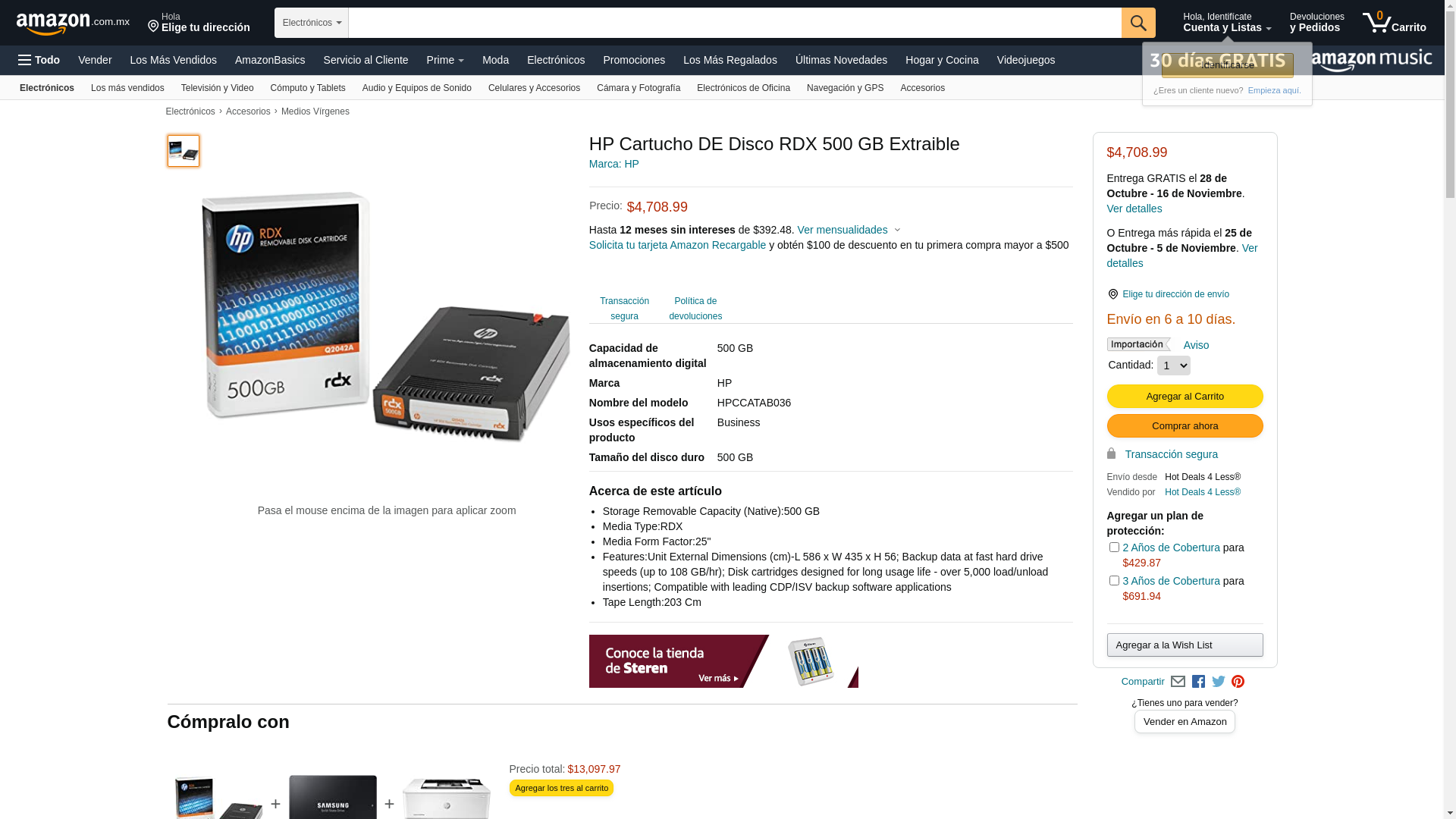Click the Comprar ahora button
1456x819 pixels.
(1185, 425)
